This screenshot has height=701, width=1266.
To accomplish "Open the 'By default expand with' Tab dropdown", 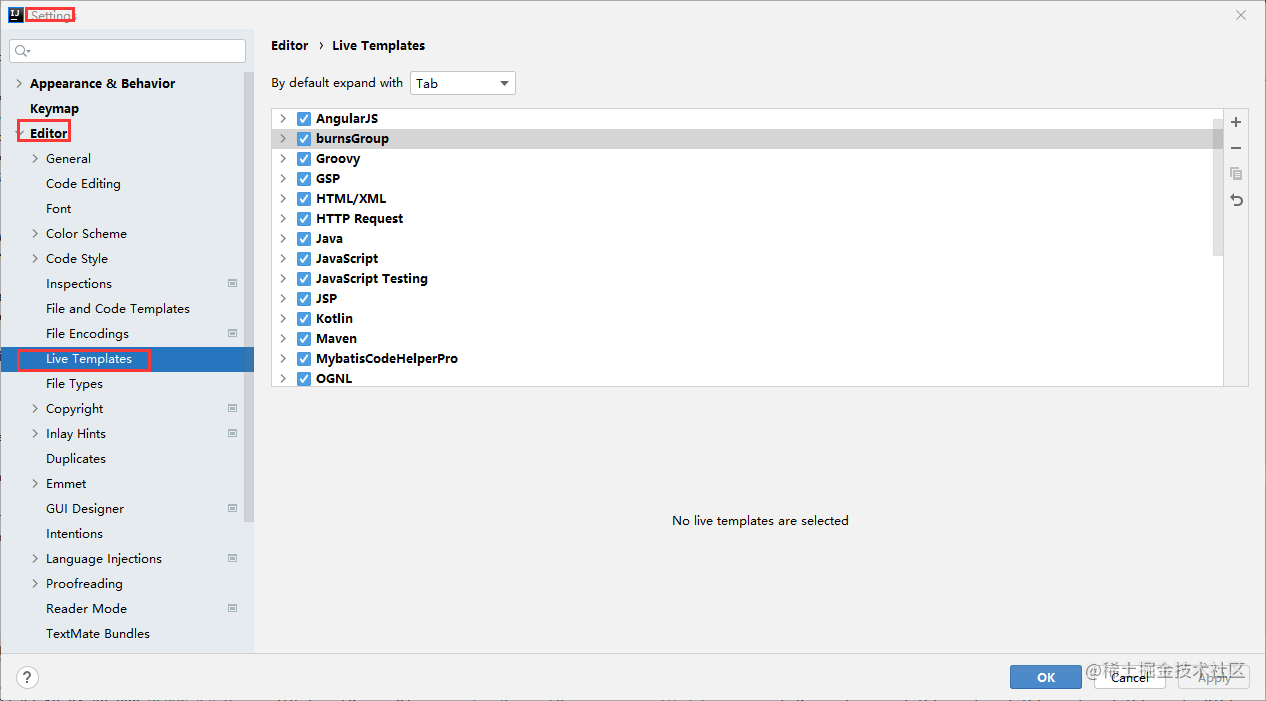I will click(x=463, y=83).
